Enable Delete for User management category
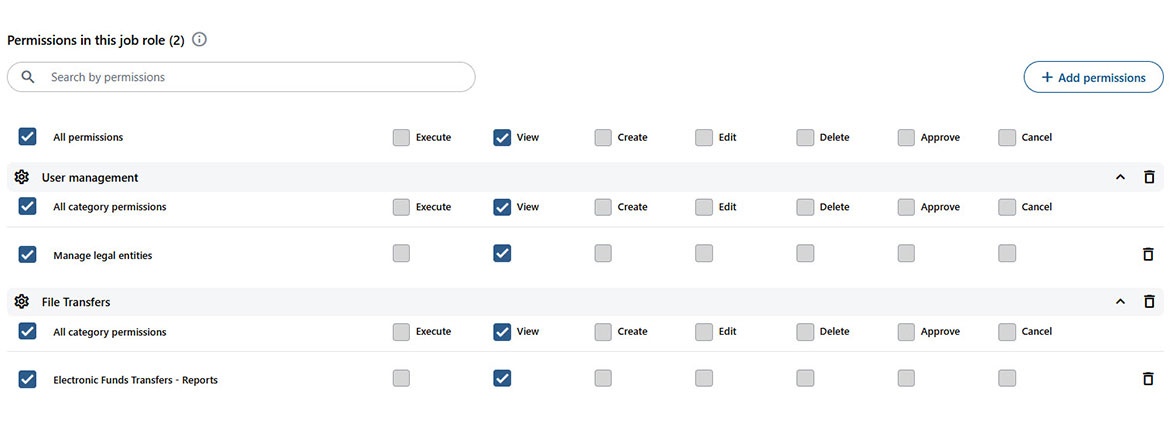 tap(805, 207)
